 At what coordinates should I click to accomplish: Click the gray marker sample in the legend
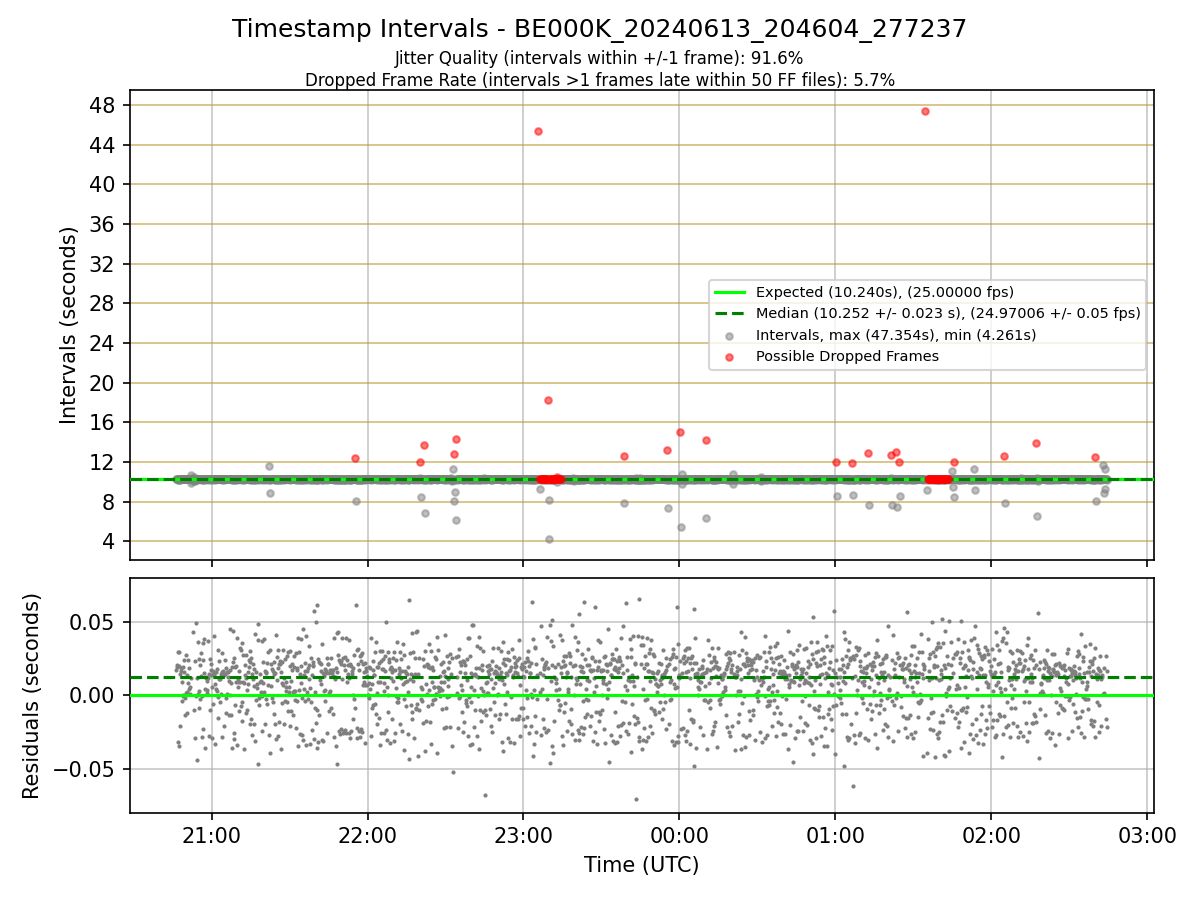[730, 336]
